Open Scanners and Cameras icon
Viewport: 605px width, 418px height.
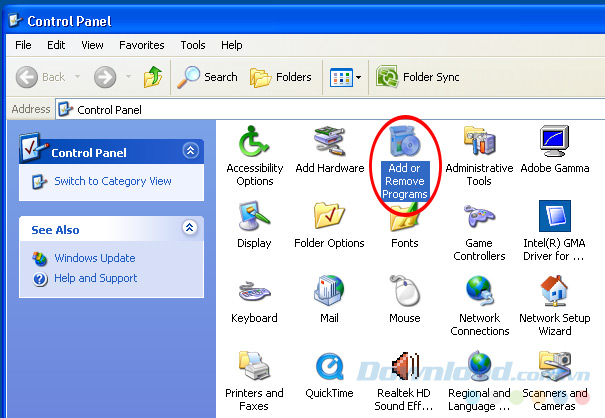pos(554,366)
